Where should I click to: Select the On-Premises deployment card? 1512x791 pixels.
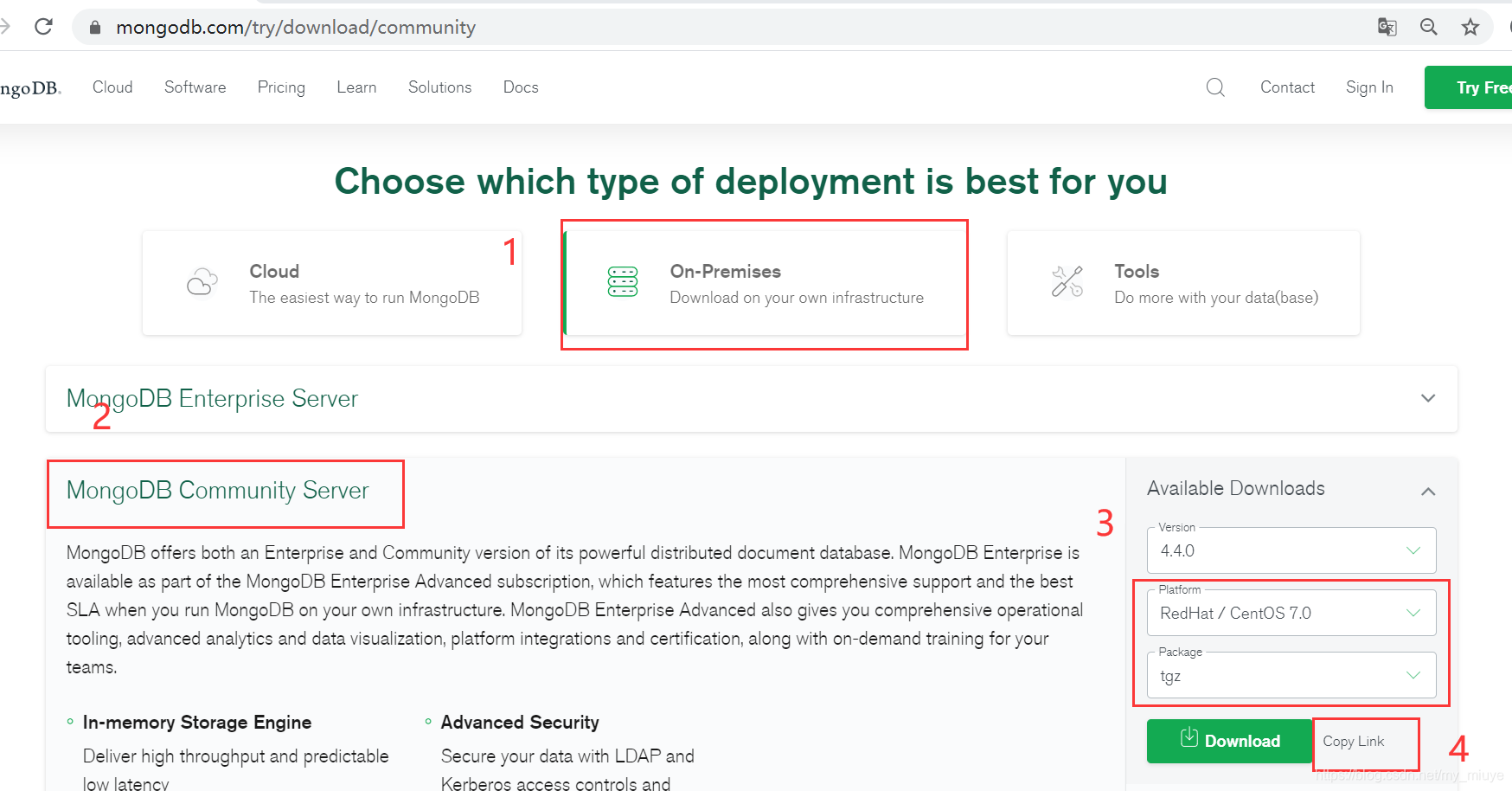pyautogui.click(x=765, y=283)
